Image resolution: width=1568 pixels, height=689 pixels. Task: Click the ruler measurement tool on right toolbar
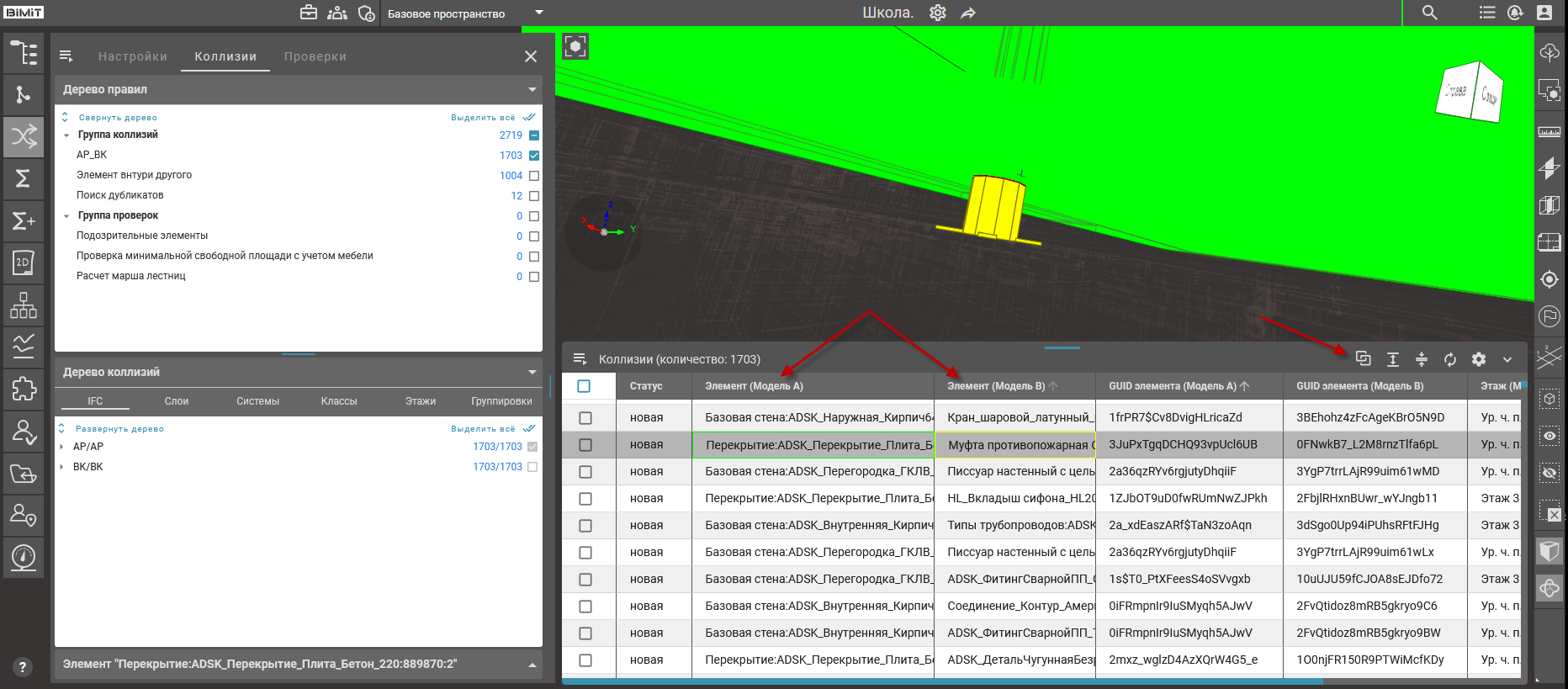pyautogui.click(x=1549, y=131)
